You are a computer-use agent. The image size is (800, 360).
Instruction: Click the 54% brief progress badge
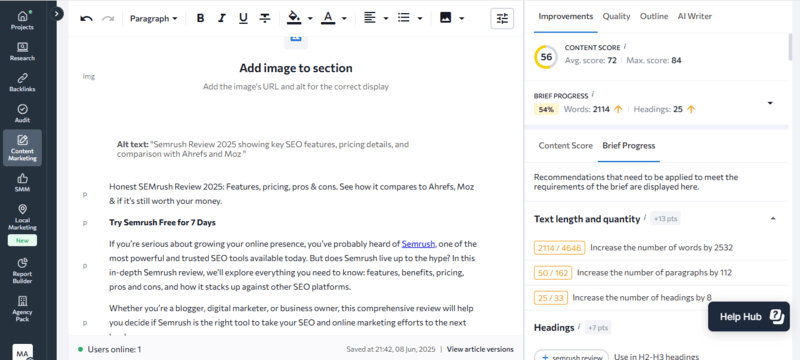point(546,109)
